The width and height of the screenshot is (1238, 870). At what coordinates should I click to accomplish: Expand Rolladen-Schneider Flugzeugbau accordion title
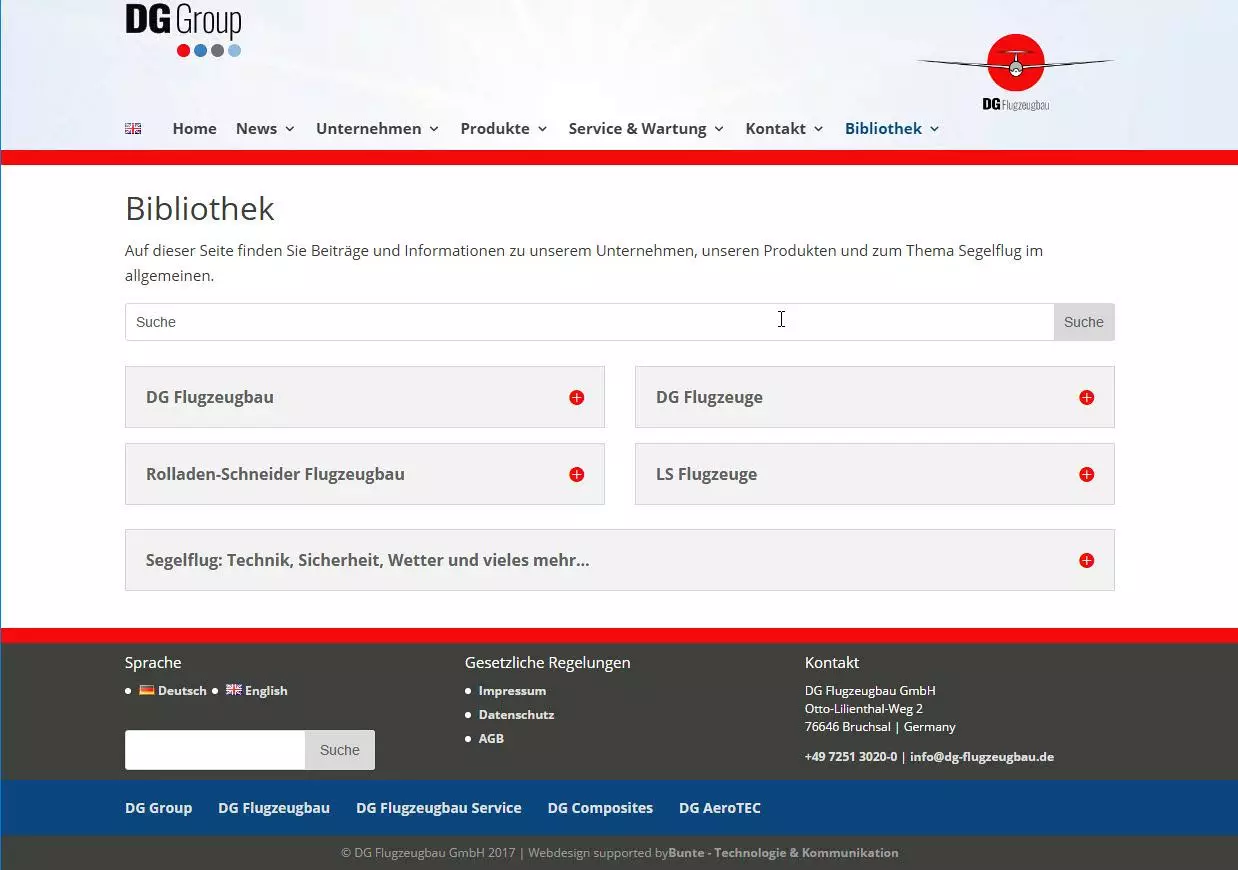pos(275,474)
